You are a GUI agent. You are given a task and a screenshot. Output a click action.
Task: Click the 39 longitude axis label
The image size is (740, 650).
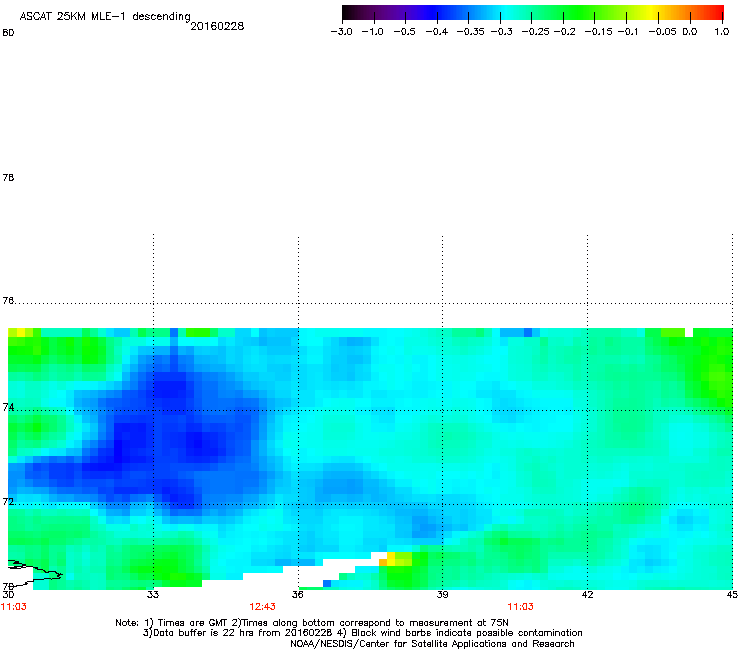tap(442, 594)
